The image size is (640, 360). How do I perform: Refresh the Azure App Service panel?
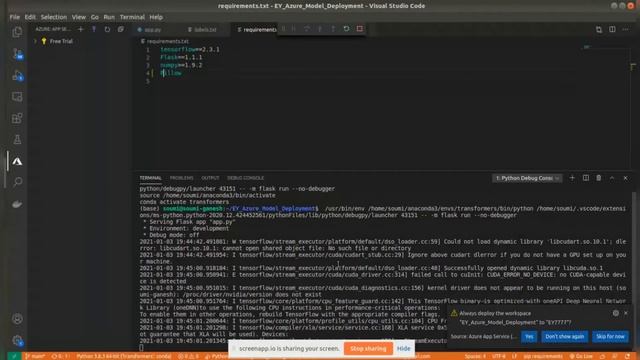click(107, 29)
